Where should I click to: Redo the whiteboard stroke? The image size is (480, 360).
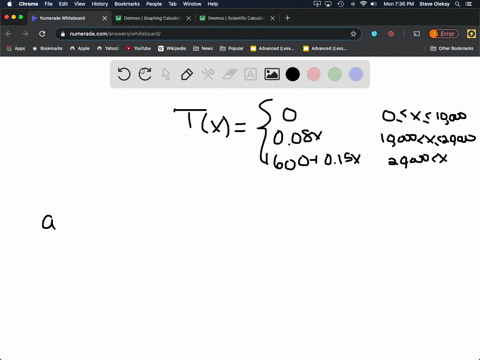tap(145, 74)
